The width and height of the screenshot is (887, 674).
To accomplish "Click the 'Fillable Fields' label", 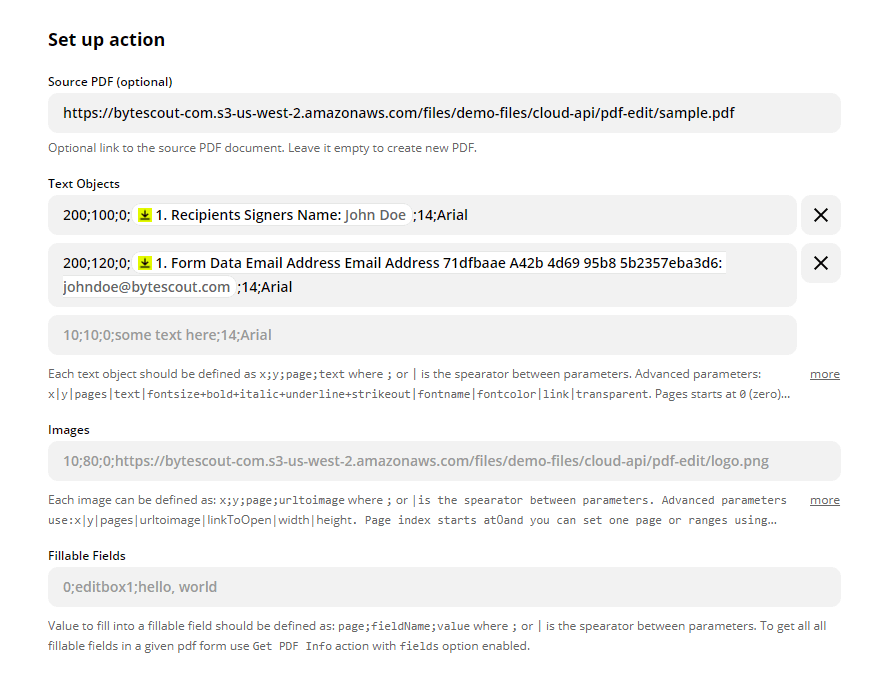I will click(x=87, y=556).
